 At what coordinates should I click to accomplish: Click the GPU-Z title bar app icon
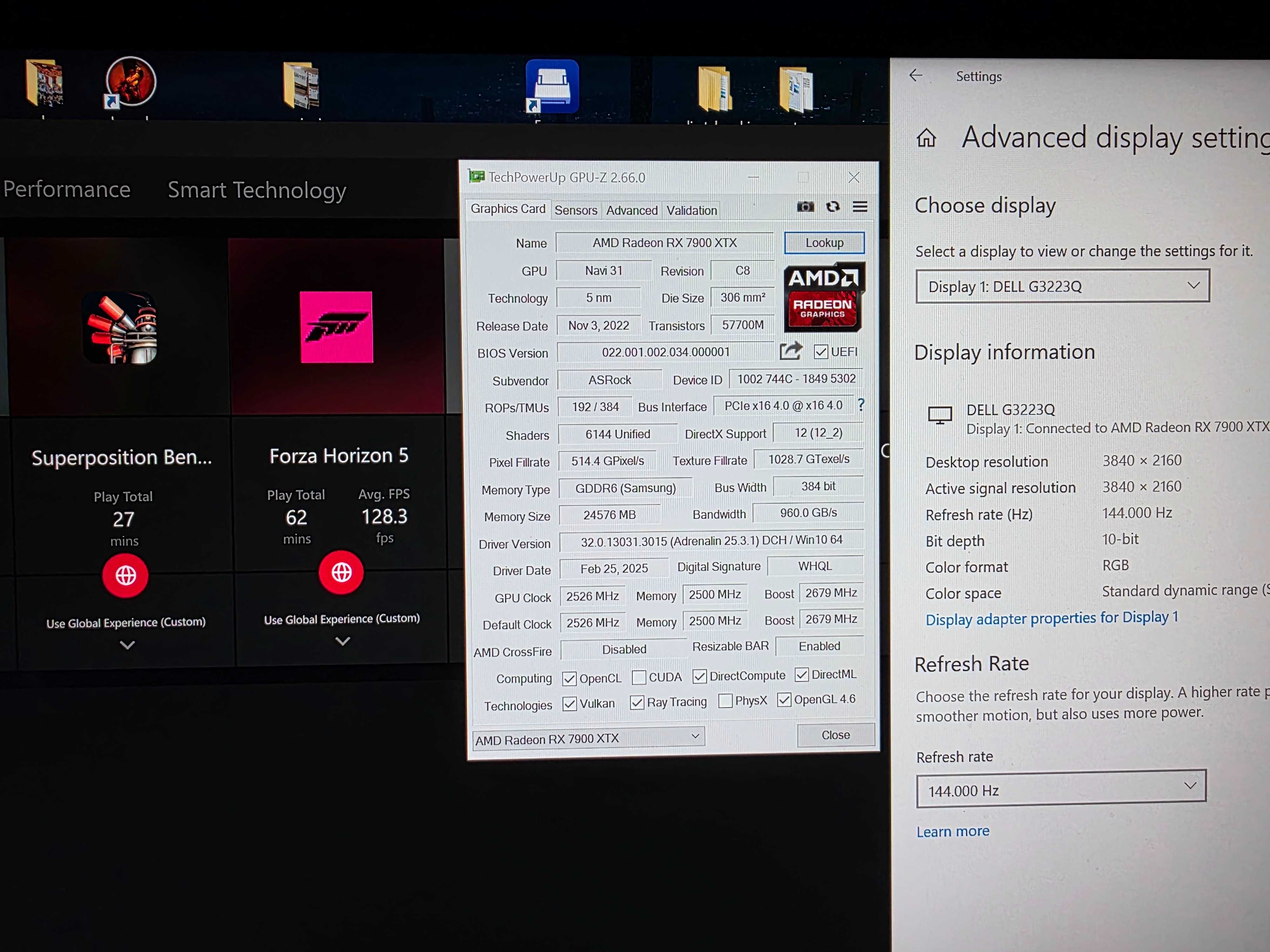[x=477, y=176]
